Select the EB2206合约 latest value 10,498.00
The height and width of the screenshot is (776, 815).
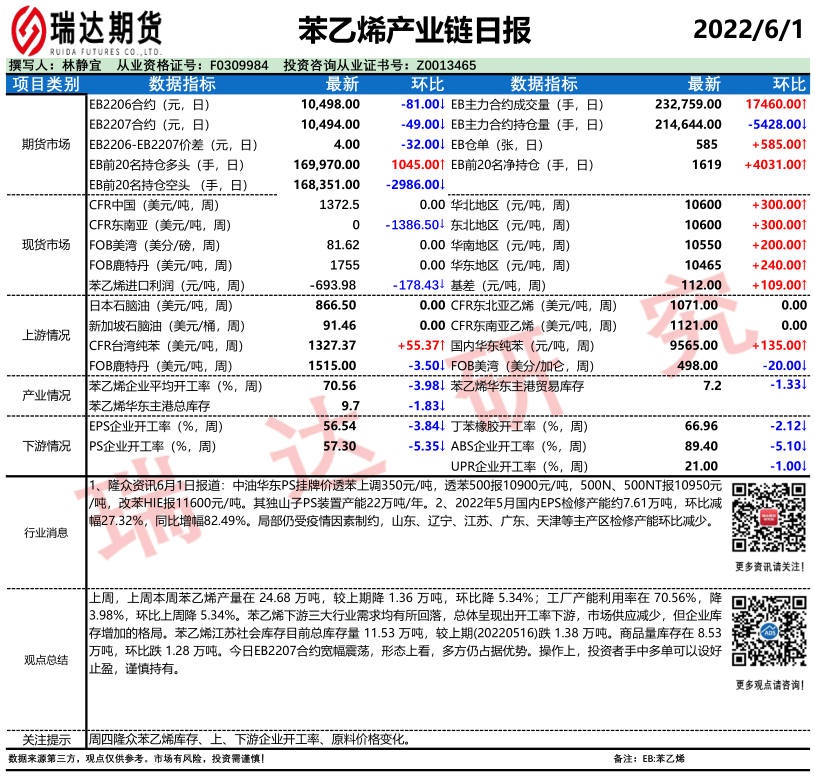pos(330,104)
